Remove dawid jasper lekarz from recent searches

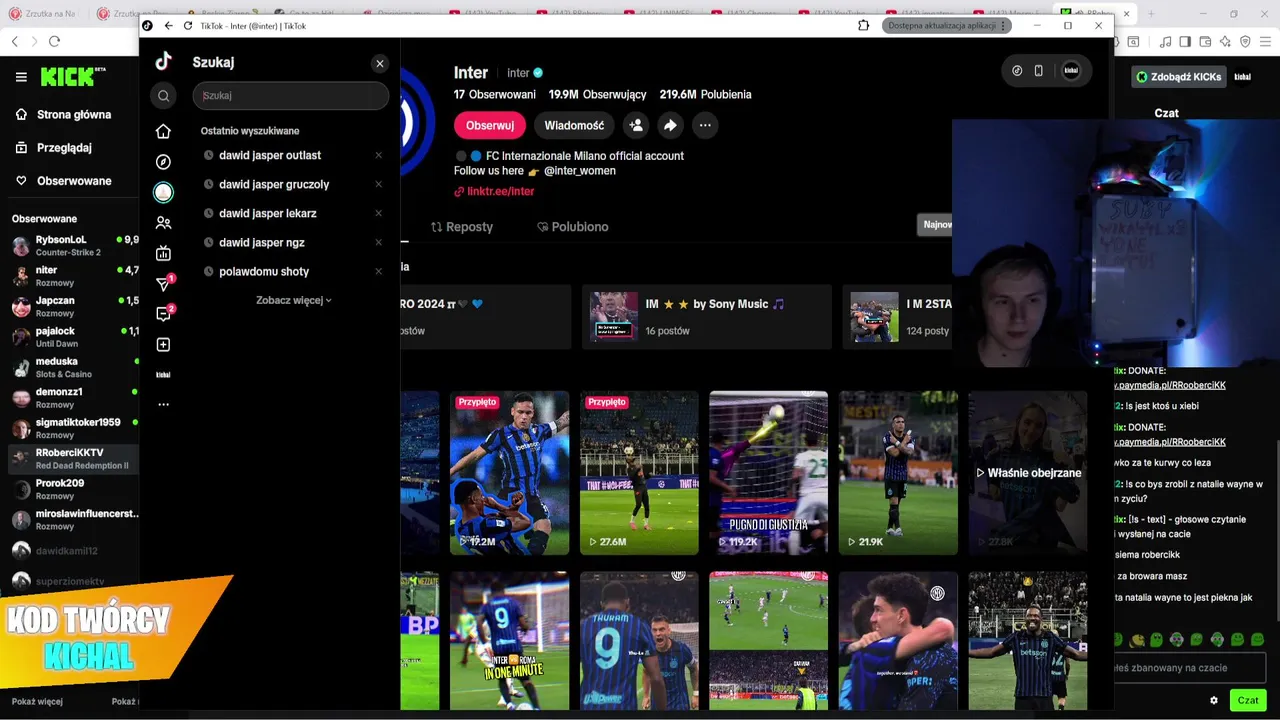coord(379,213)
